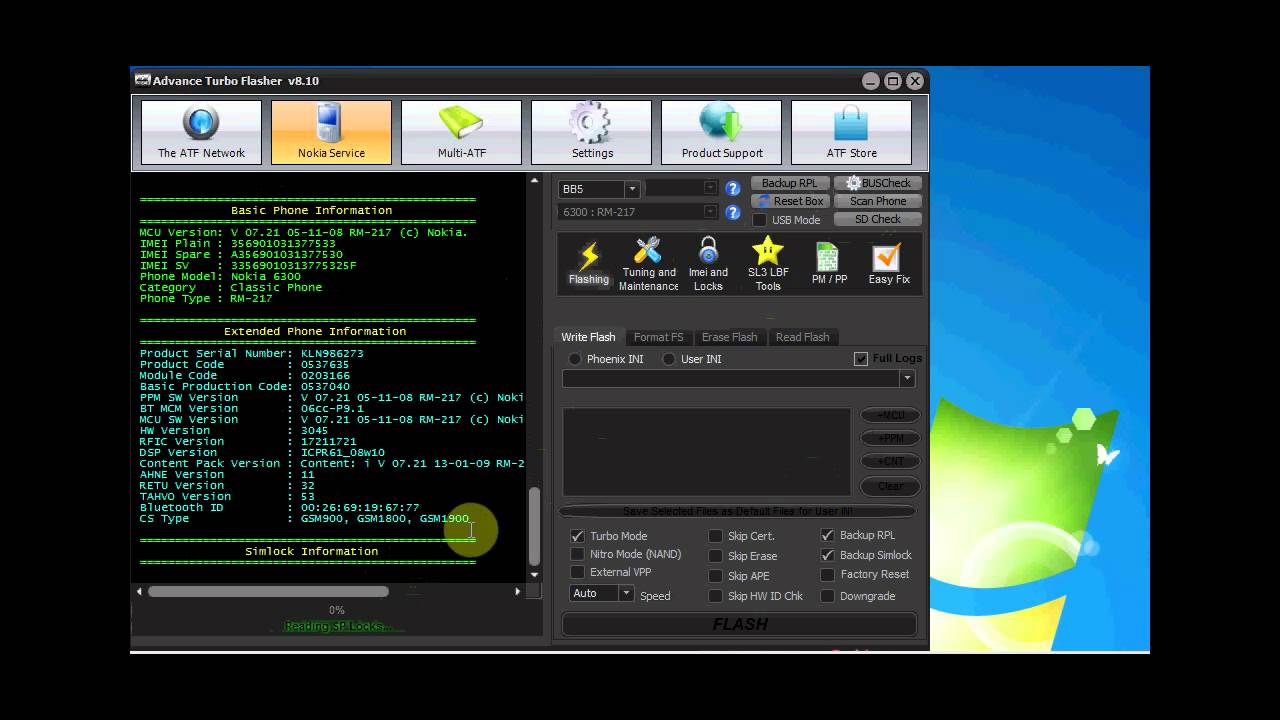This screenshot has width=1280, height=720.
Task: Click the Bluetooth ID line in log
Action: click(280, 508)
